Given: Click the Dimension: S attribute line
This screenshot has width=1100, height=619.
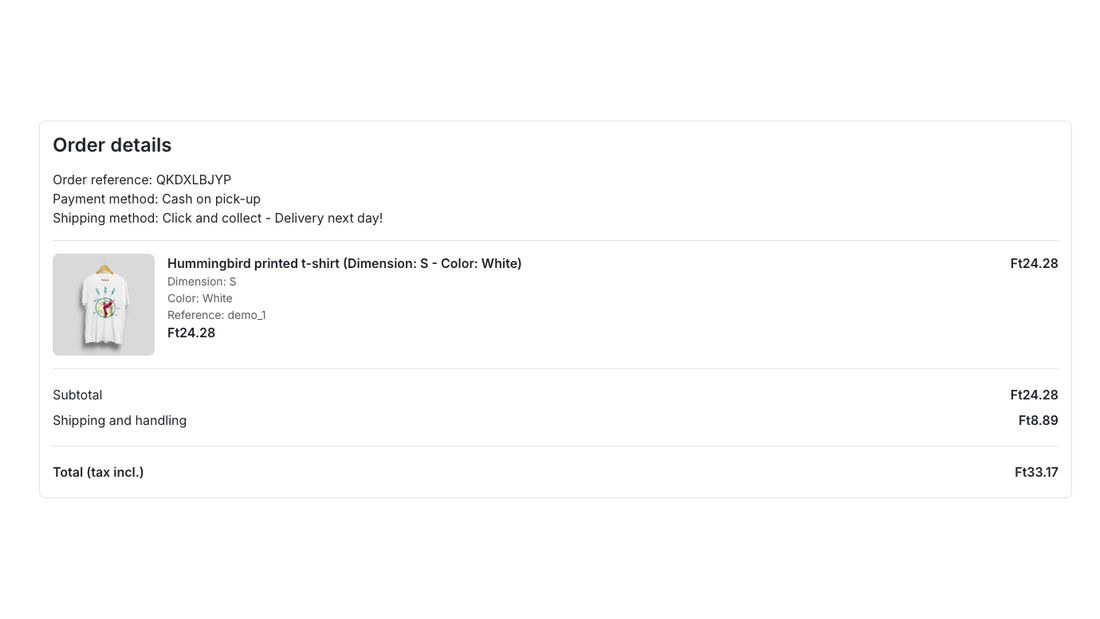Looking at the screenshot, I should coord(201,281).
